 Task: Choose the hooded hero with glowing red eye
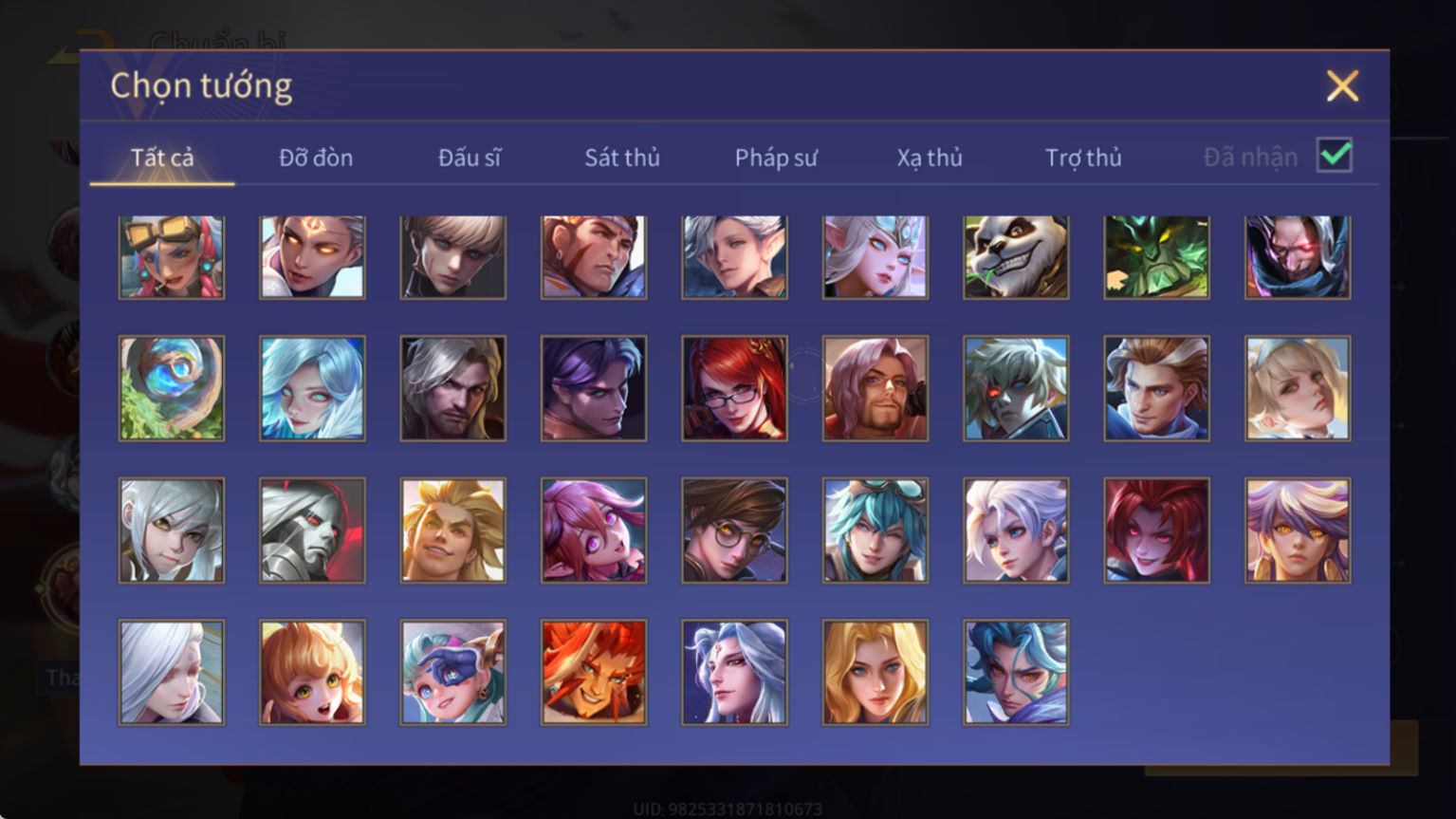1298,257
